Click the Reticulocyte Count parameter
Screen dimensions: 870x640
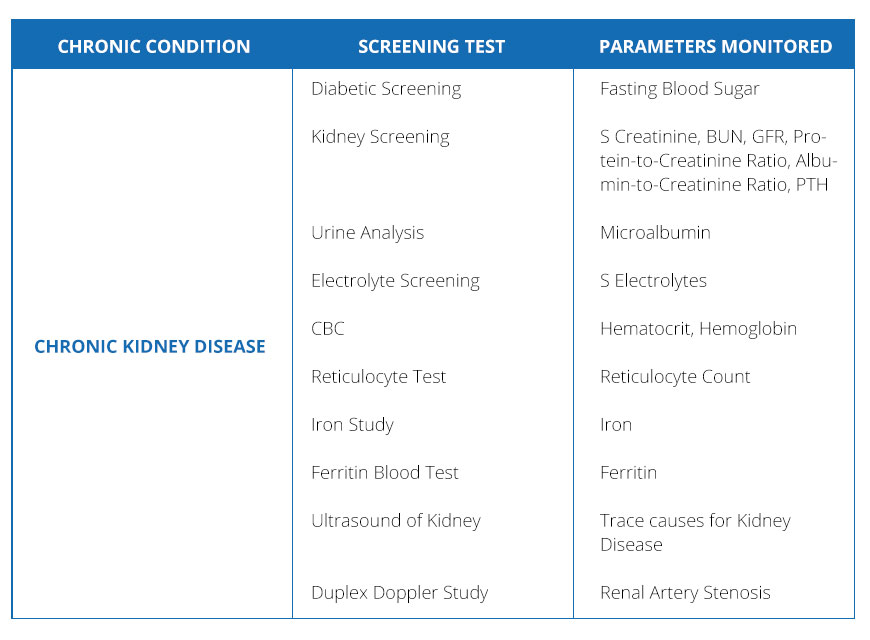[x=675, y=376]
